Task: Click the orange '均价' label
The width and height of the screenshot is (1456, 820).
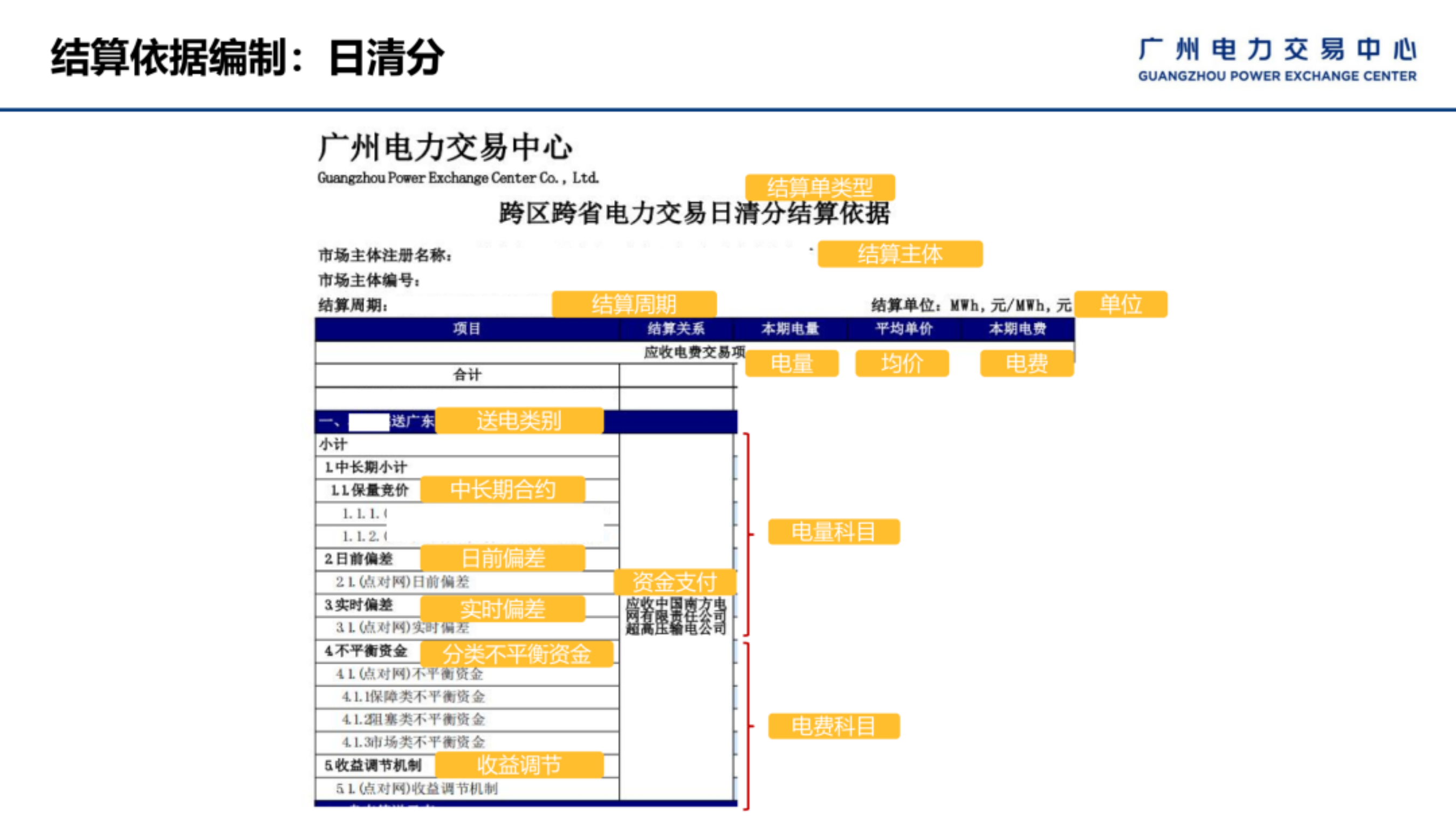Action: point(902,363)
